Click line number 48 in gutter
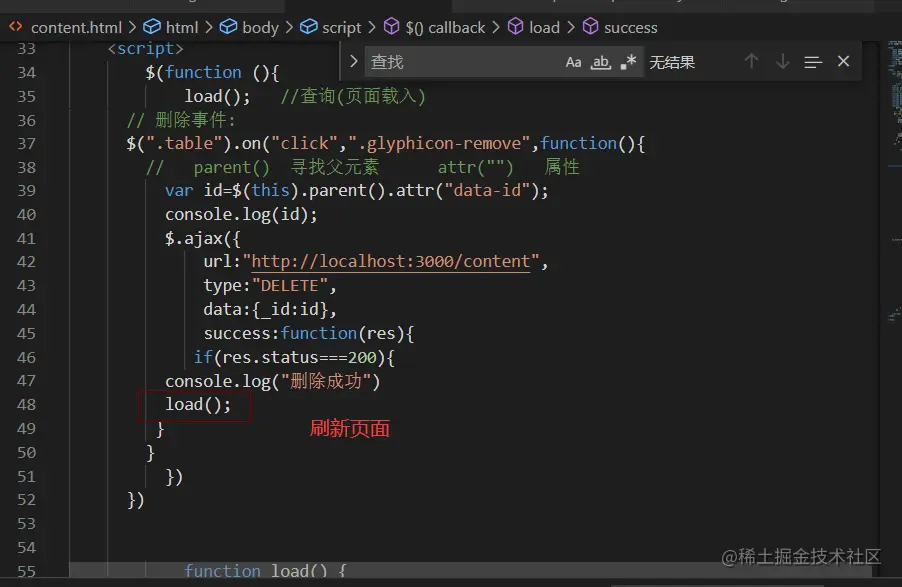Image resolution: width=902 pixels, height=587 pixels. coord(26,405)
